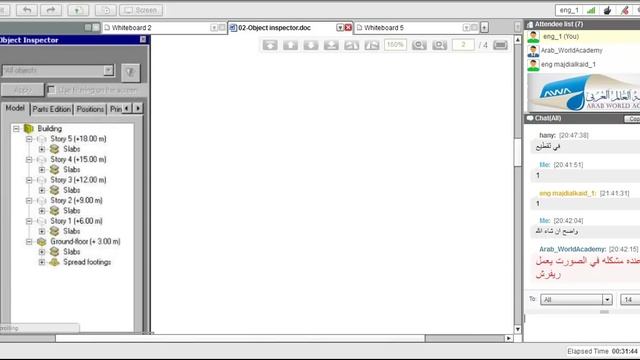640x360 pixels.
Task: Collapse the Story 2 (+9.00 m) node
Action: (29, 200)
